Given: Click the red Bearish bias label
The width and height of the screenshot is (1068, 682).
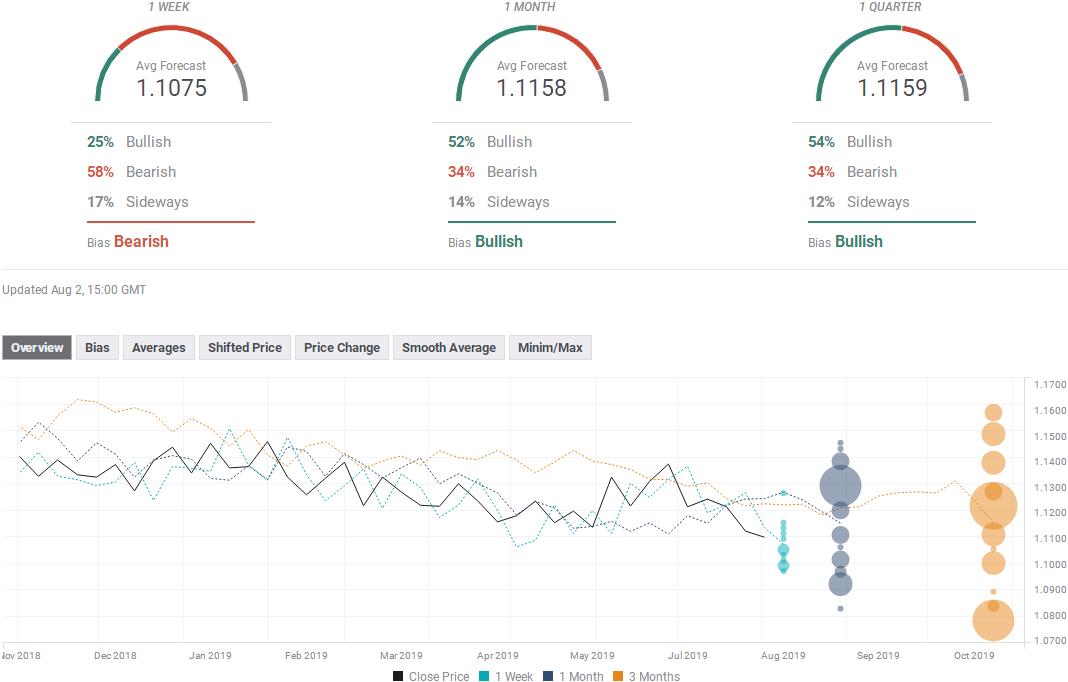Looking at the screenshot, I should (141, 241).
